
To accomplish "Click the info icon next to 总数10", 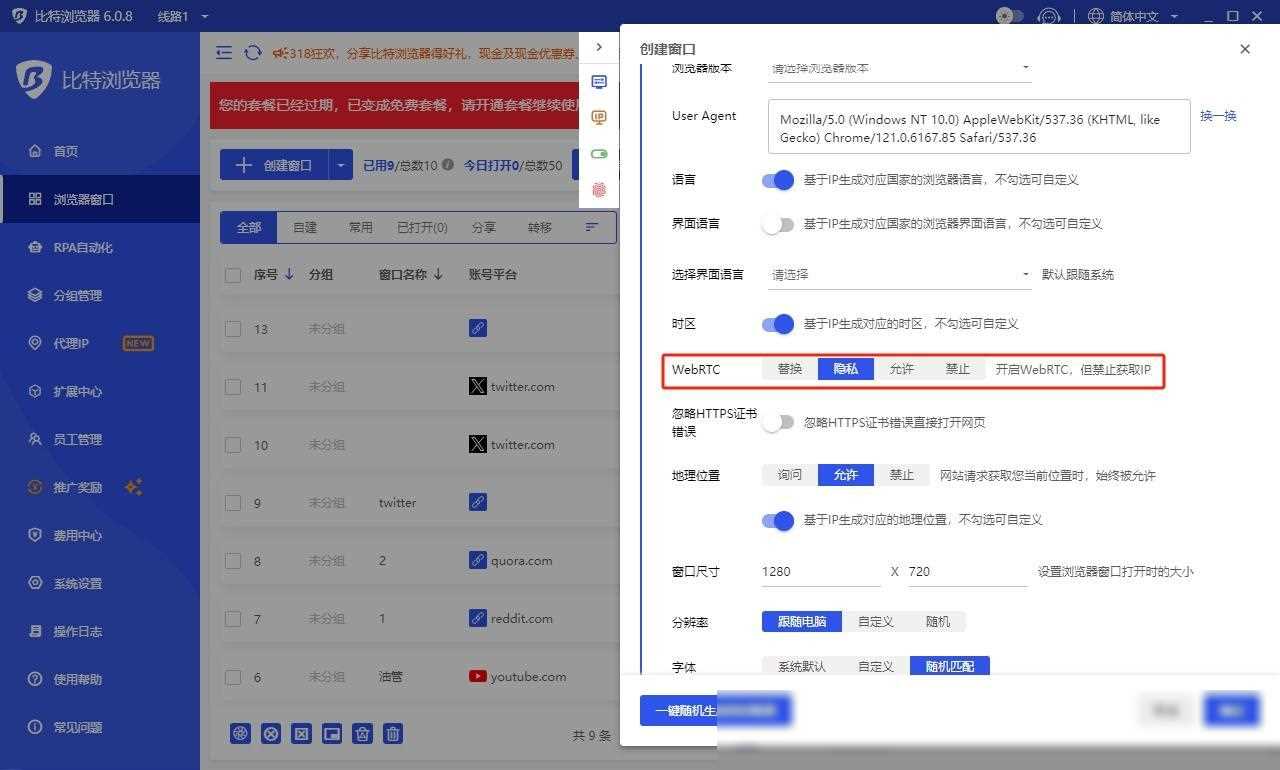I will click(x=447, y=165).
